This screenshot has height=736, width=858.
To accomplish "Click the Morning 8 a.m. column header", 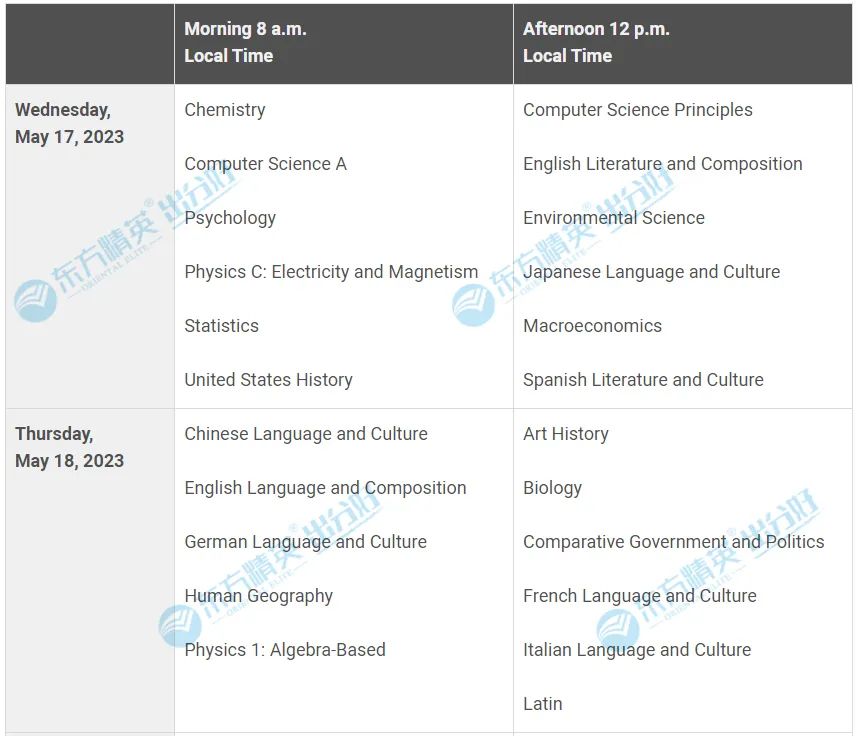I will click(x=344, y=43).
